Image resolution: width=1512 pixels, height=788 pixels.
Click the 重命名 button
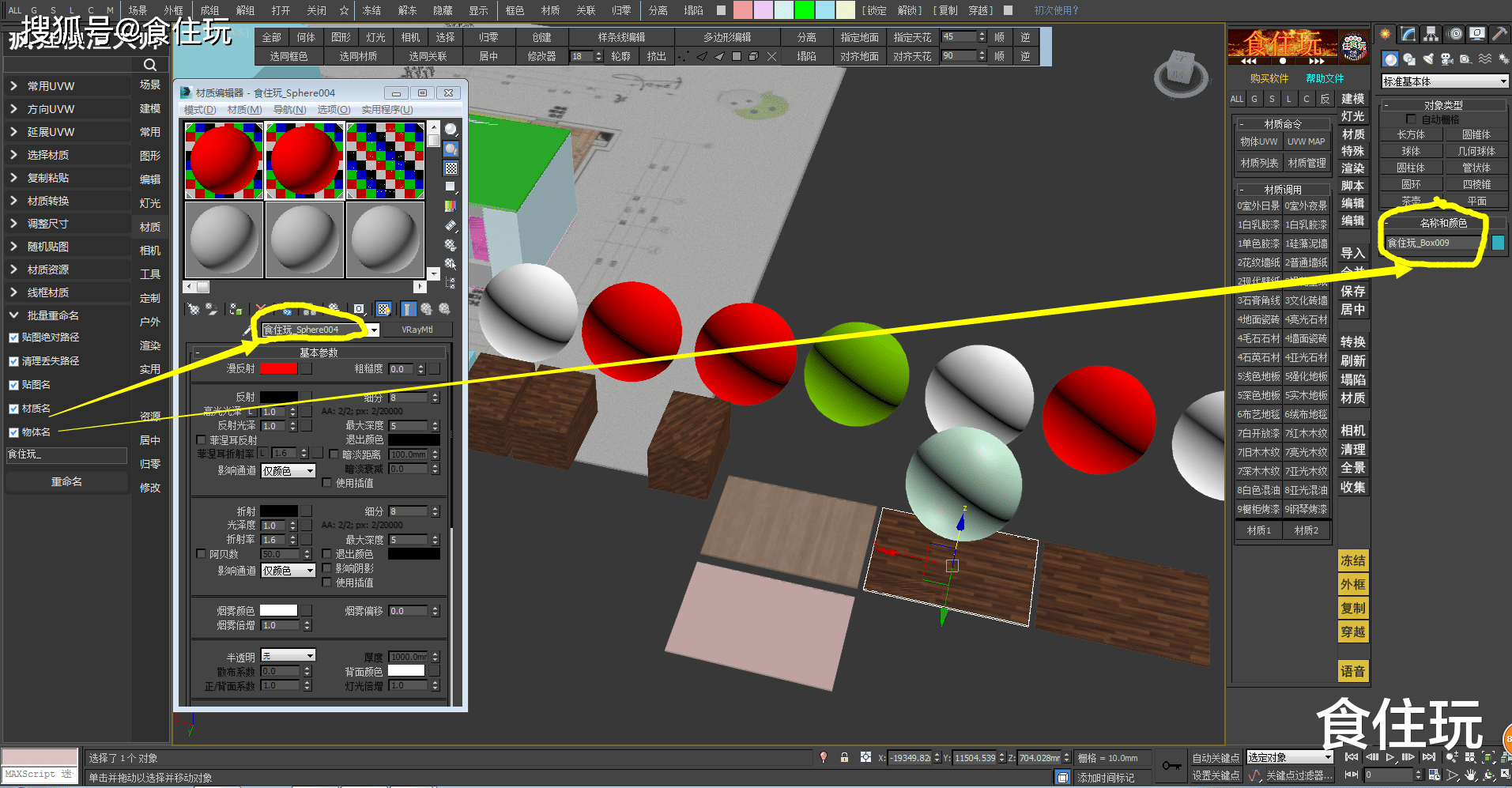point(66,481)
